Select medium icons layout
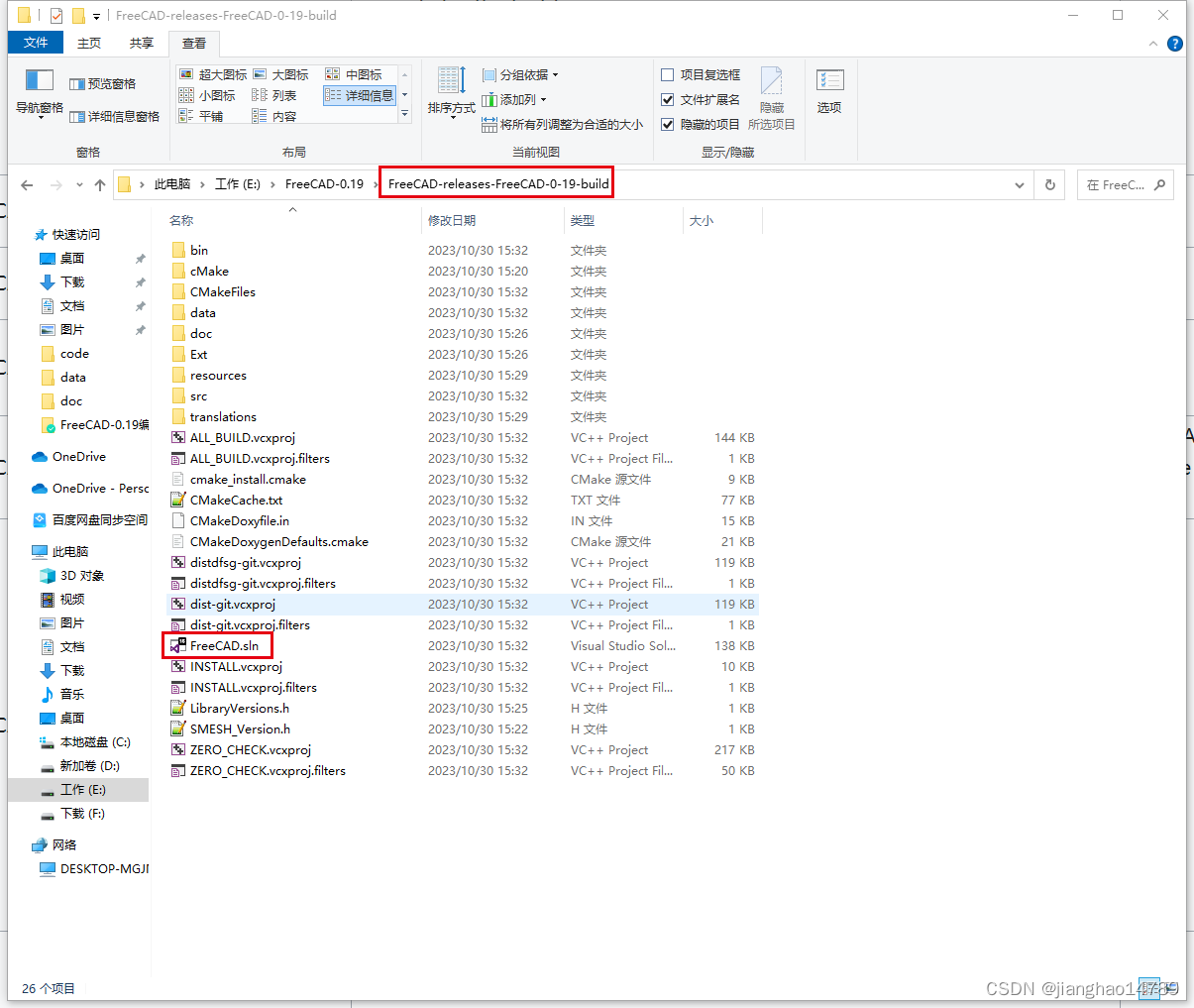The width and height of the screenshot is (1194, 1008). pyautogui.click(x=354, y=74)
